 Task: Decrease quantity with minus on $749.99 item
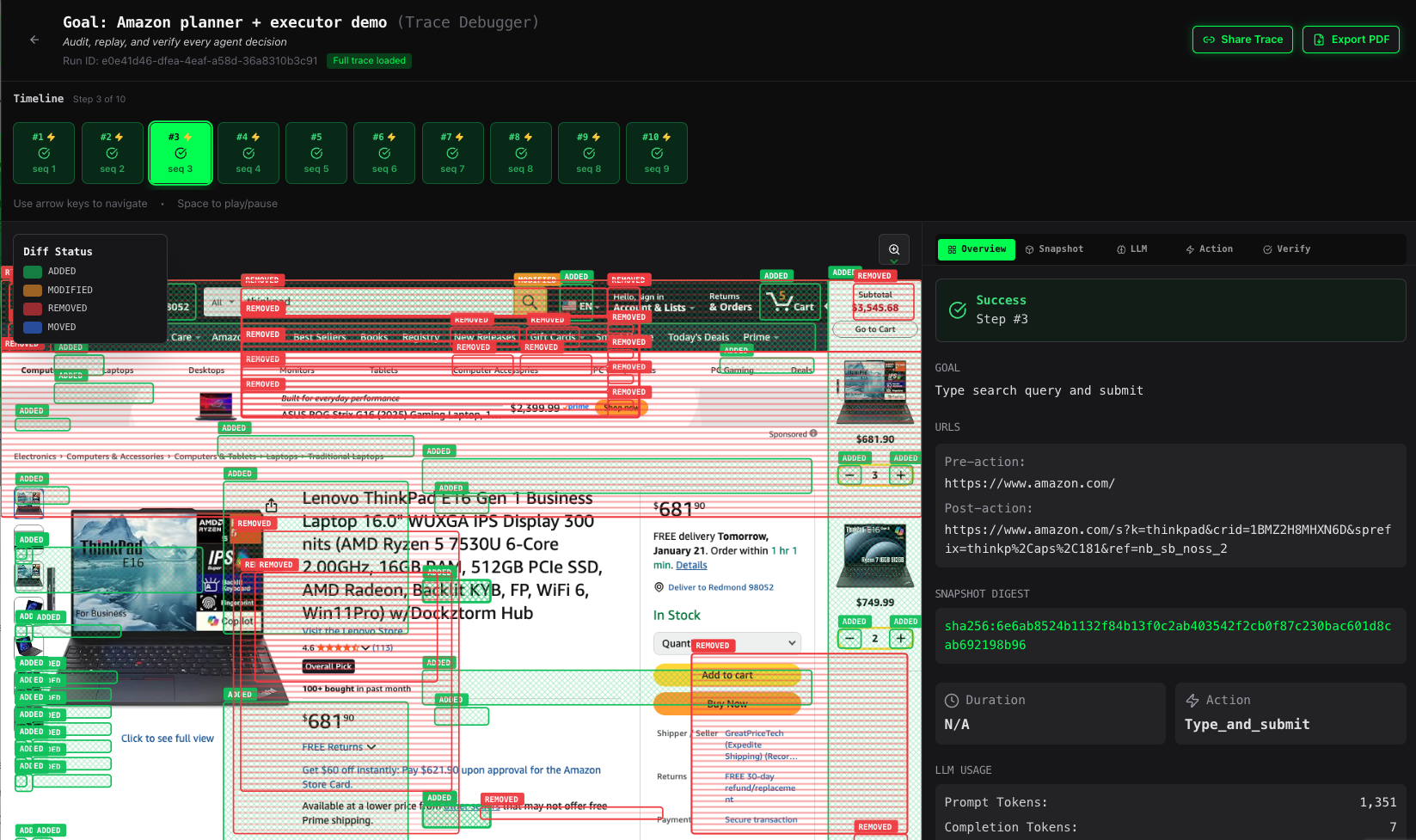pos(849,638)
